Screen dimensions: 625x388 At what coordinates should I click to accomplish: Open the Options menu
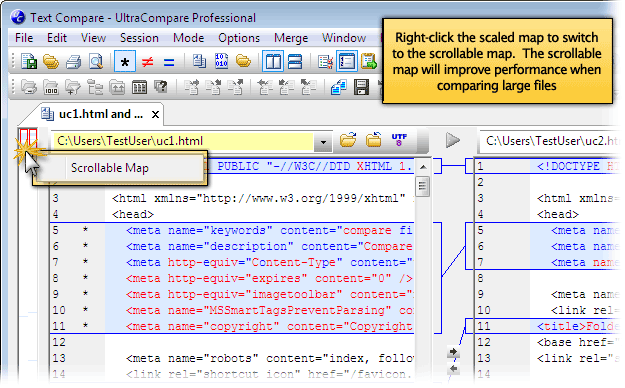pos(239,38)
